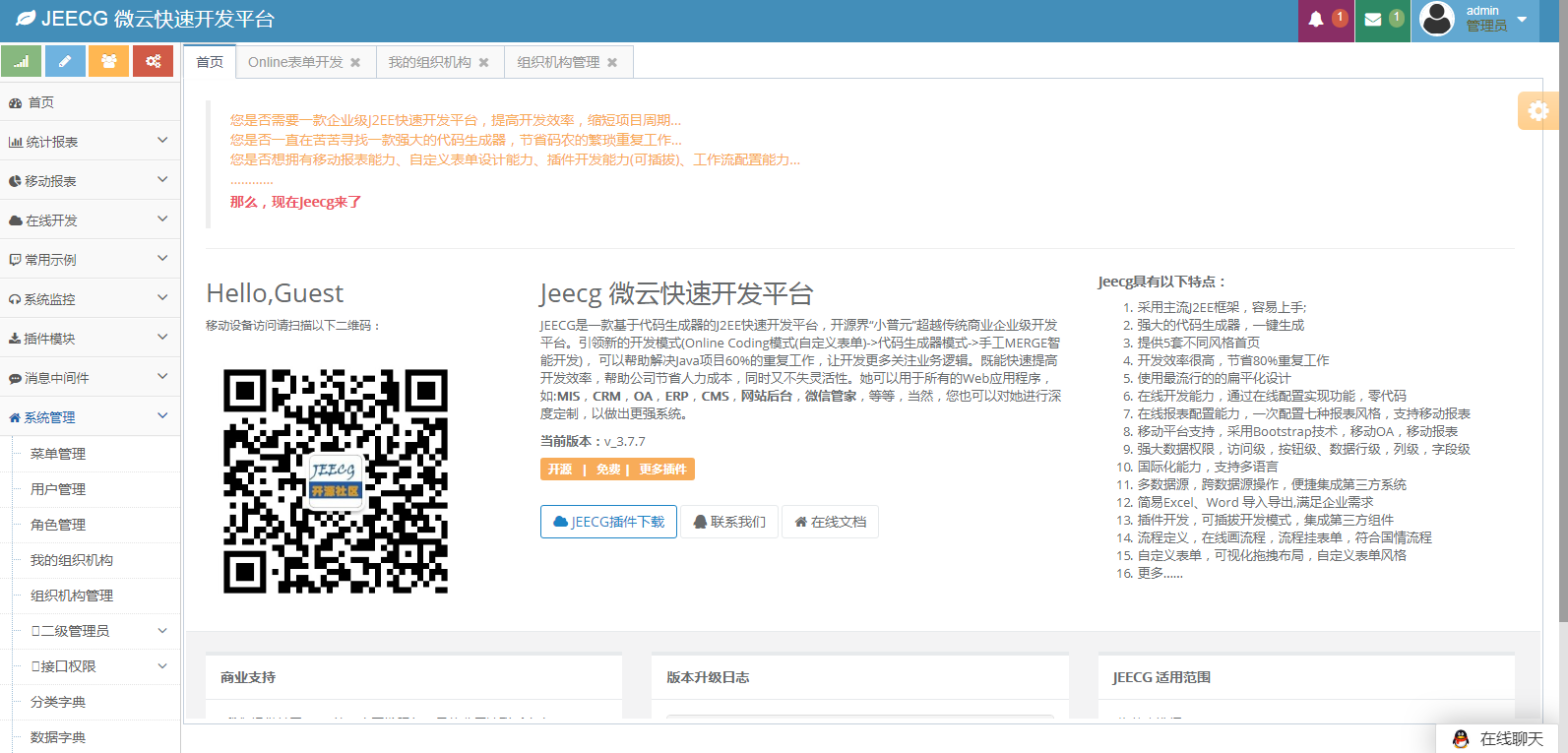Click the JEECG QR code image
Screen dimensions: 1568x753
[336, 481]
